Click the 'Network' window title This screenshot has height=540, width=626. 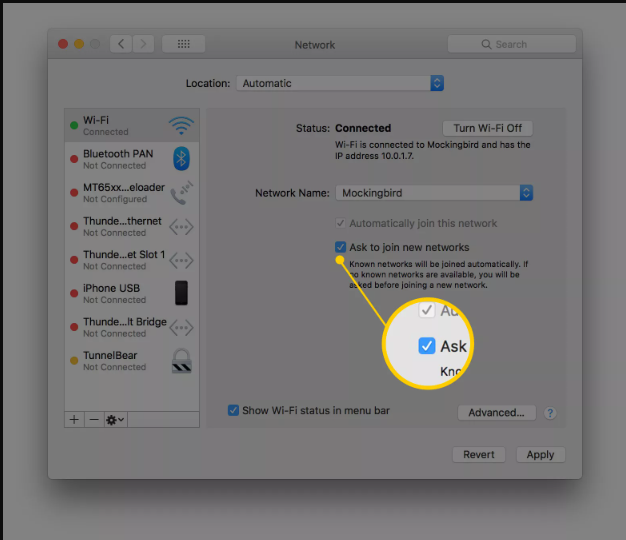tap(315, 45)
